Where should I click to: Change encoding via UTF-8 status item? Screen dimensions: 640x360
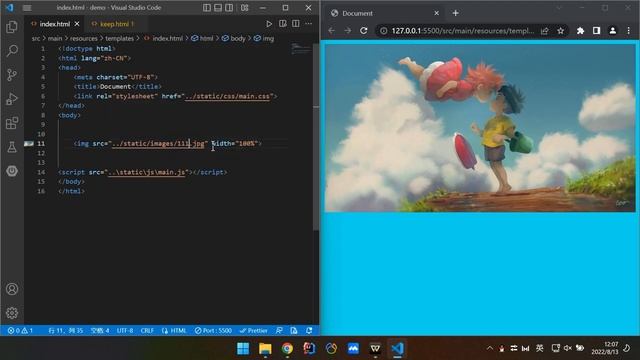[x=125, y=331]
